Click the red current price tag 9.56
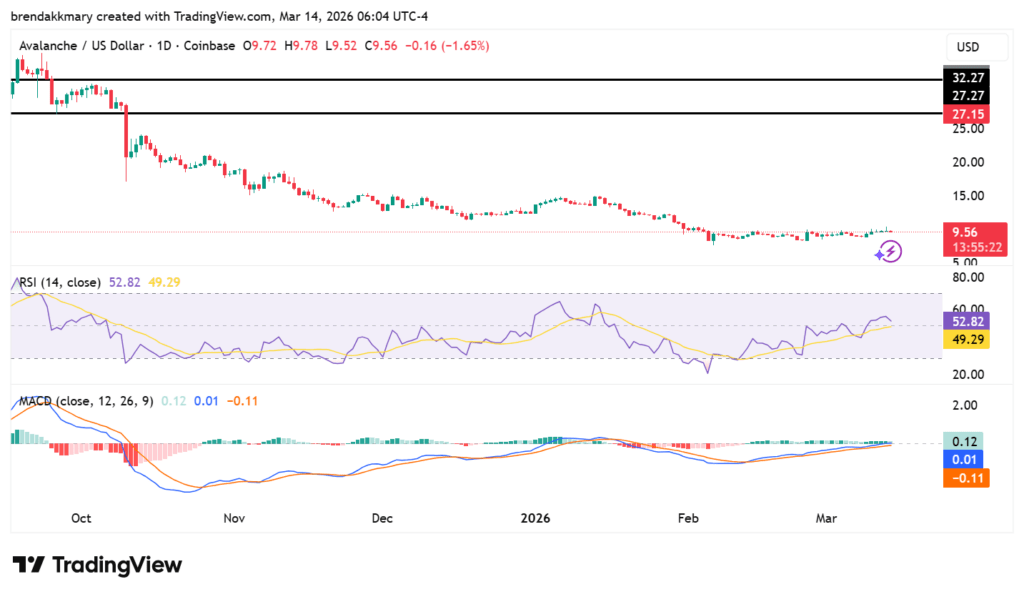Image resolution: width=1024 pixels, height=597 pixels. click(966, 231)
